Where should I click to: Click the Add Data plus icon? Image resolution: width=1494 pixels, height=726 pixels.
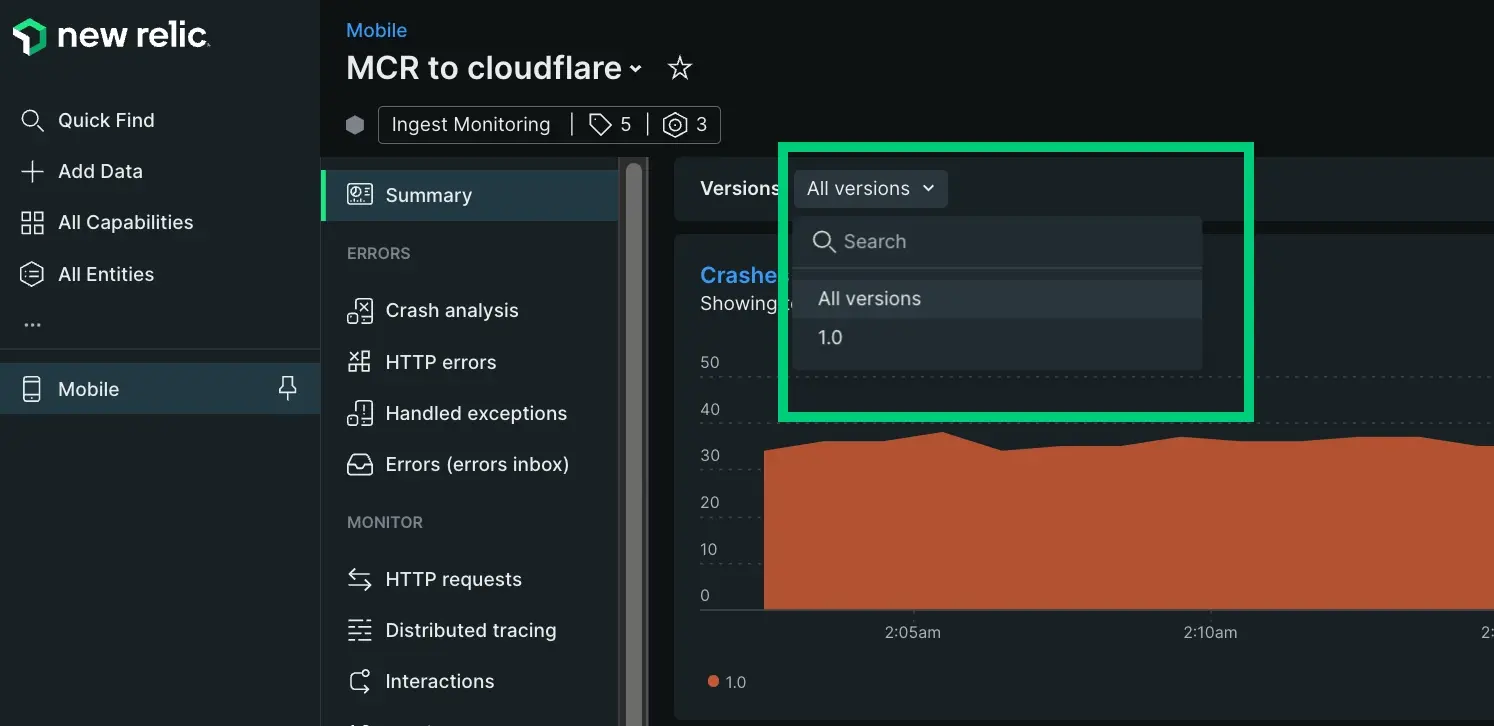click(x=32, y=172)
